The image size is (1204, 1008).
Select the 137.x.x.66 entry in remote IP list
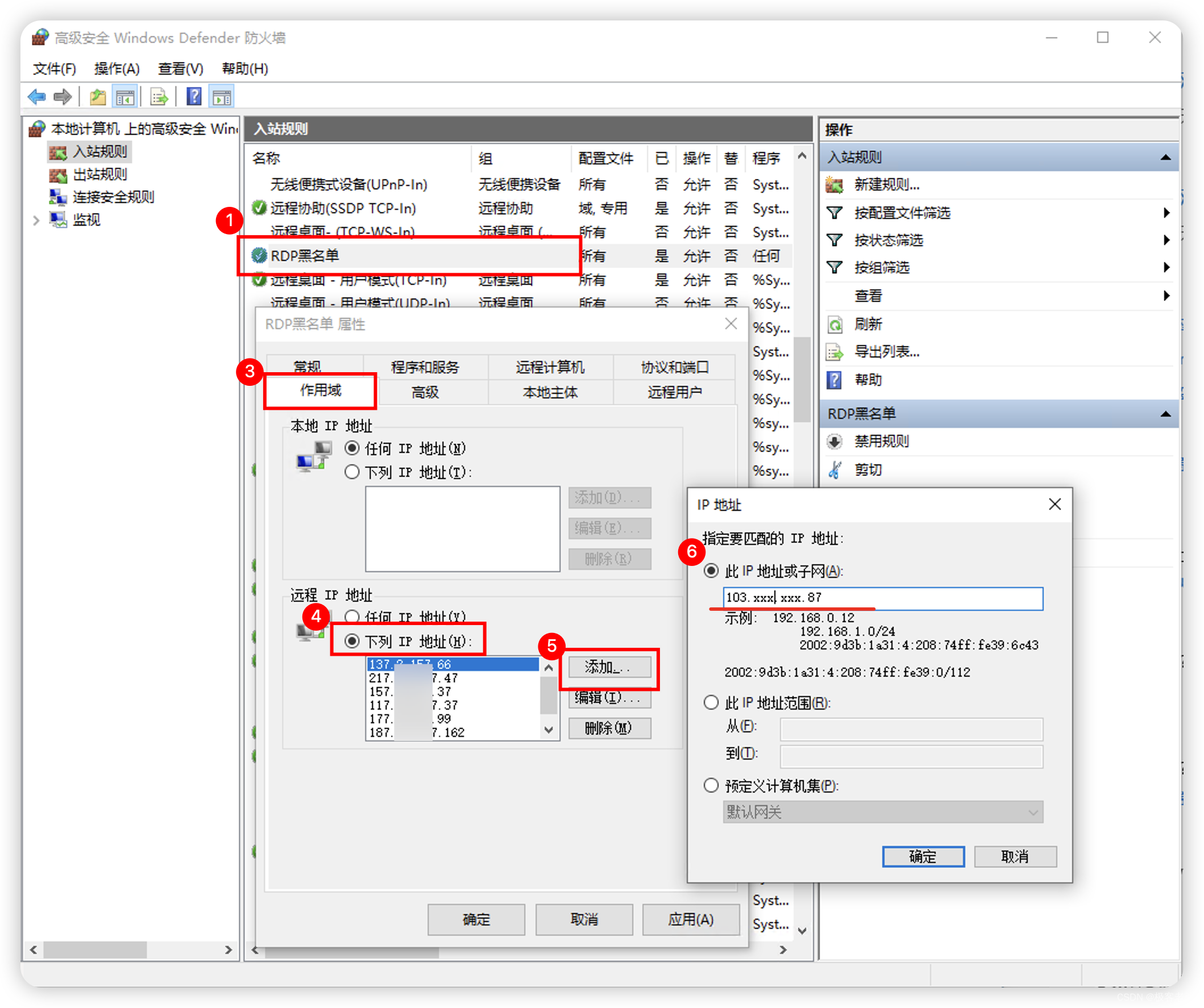point(453,664)
